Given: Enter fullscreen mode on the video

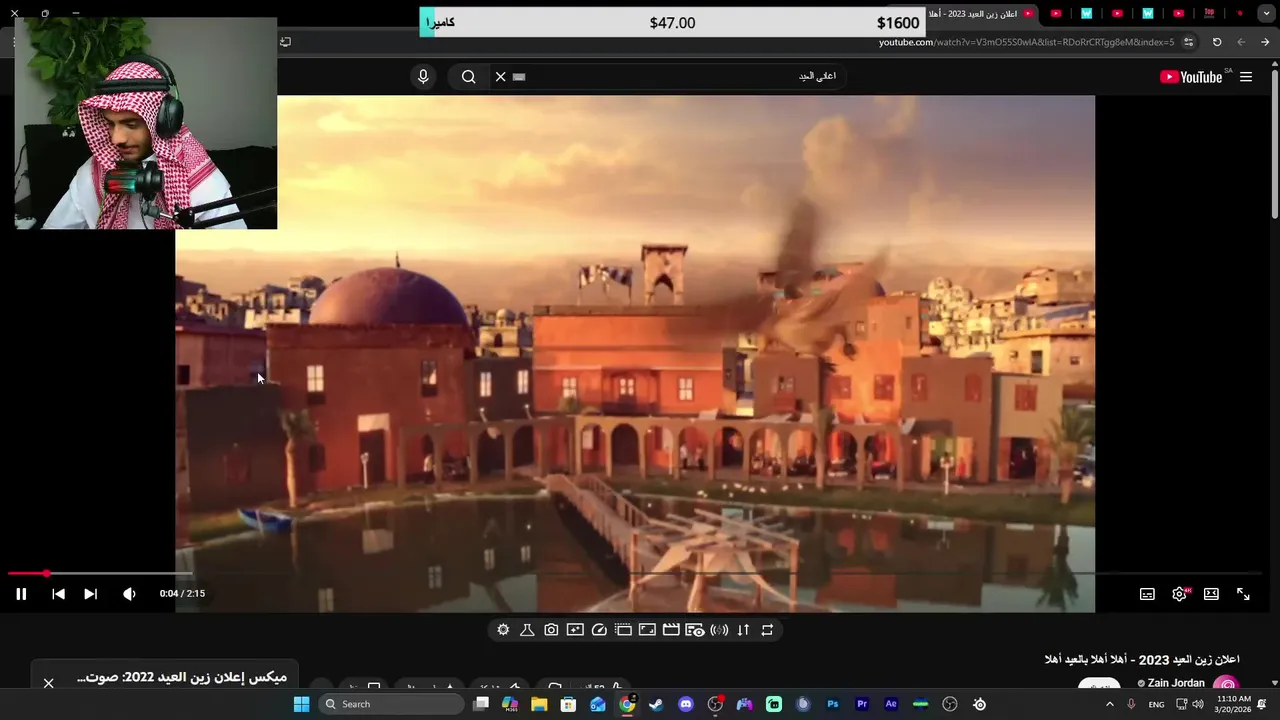Looking at the screenshot, I should (x=1243, y=594).
